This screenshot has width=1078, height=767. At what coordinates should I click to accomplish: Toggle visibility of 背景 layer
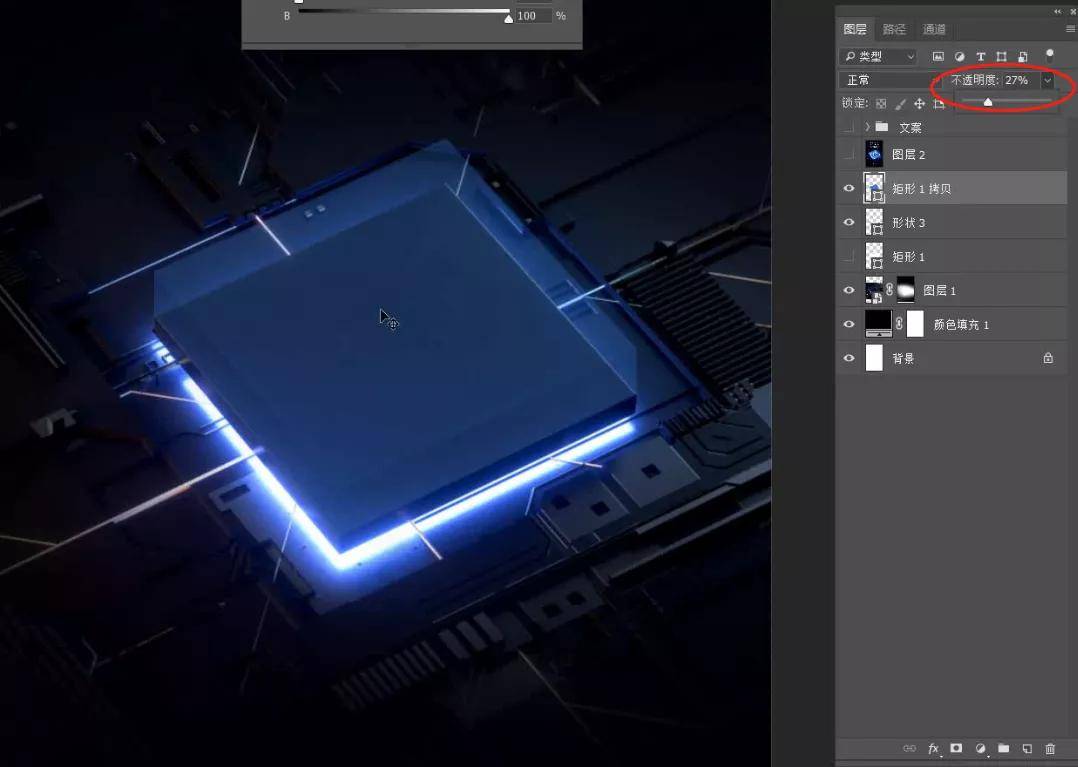click(849, 358)
